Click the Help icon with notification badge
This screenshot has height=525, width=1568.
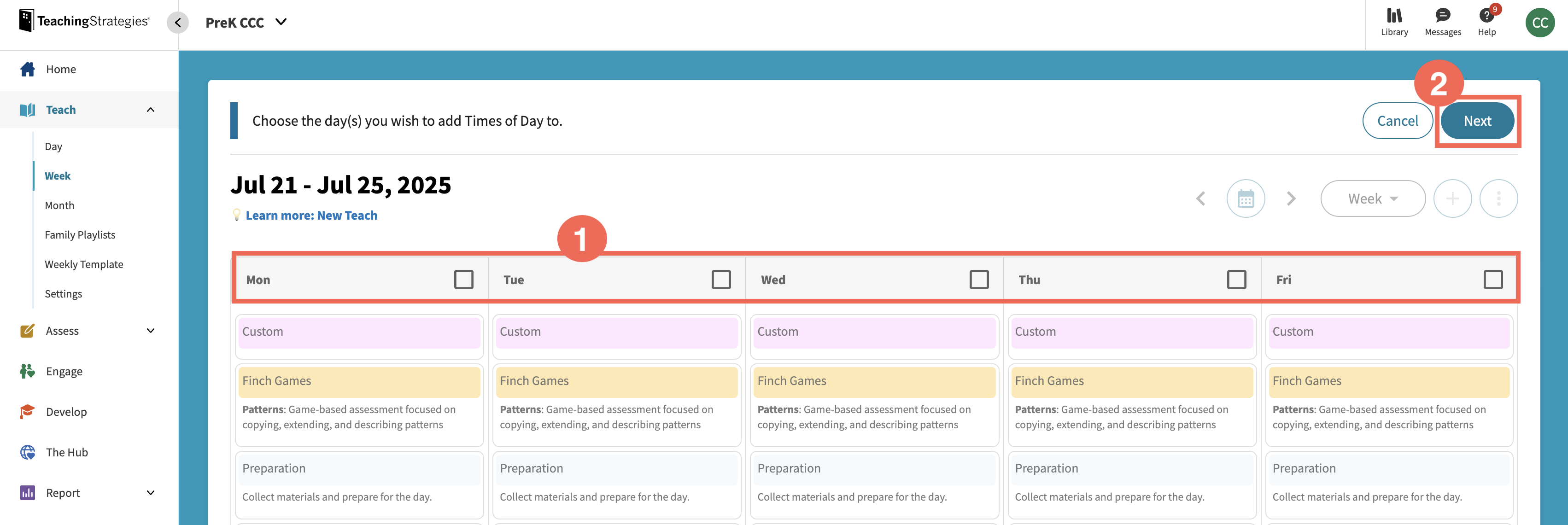click(1487, 21)
